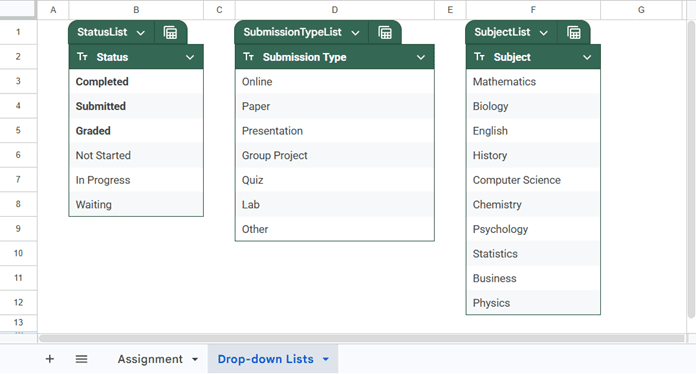The height and width of the screenshot is (374, 696).
Task: Select the Statistics subject cell
Action: coord(533,254)
